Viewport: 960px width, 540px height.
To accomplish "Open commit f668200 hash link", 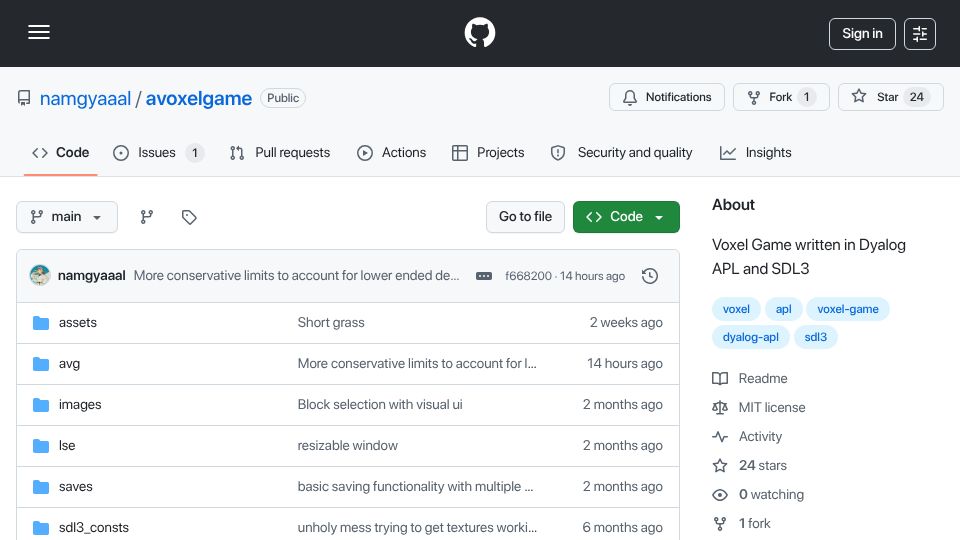I will pyautogui.click(x=528, y=276).
